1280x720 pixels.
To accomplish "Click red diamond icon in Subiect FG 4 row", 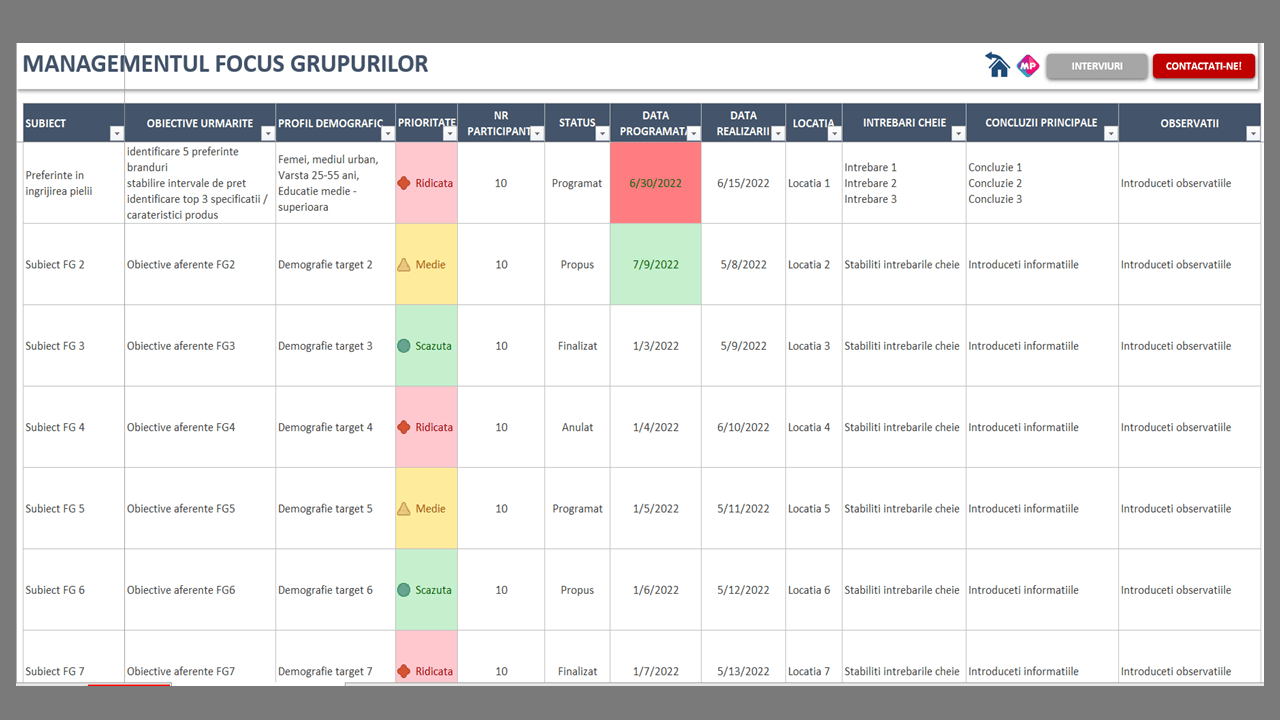I will 404,427.
